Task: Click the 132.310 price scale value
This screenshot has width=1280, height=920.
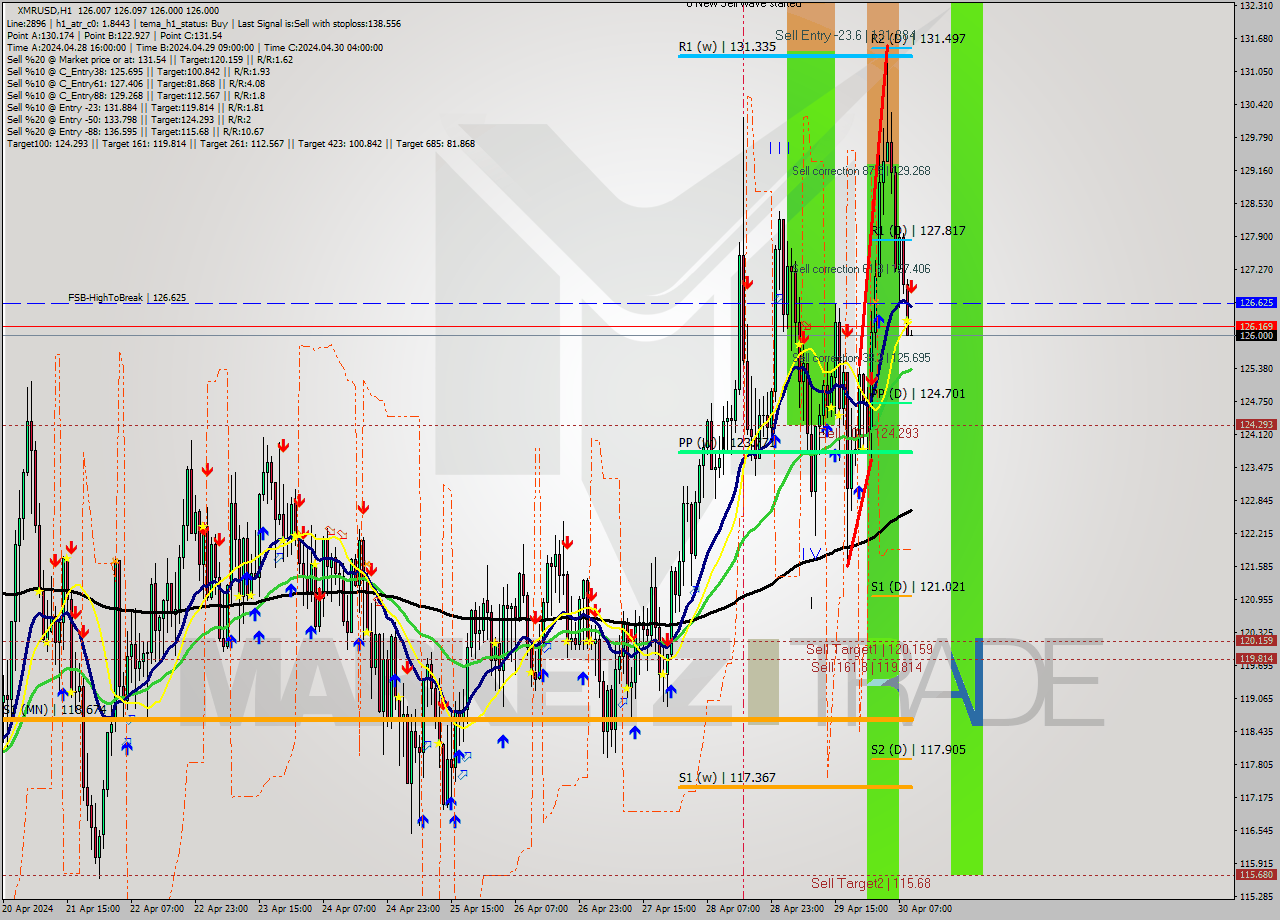Action: (x=1256, y=6)
